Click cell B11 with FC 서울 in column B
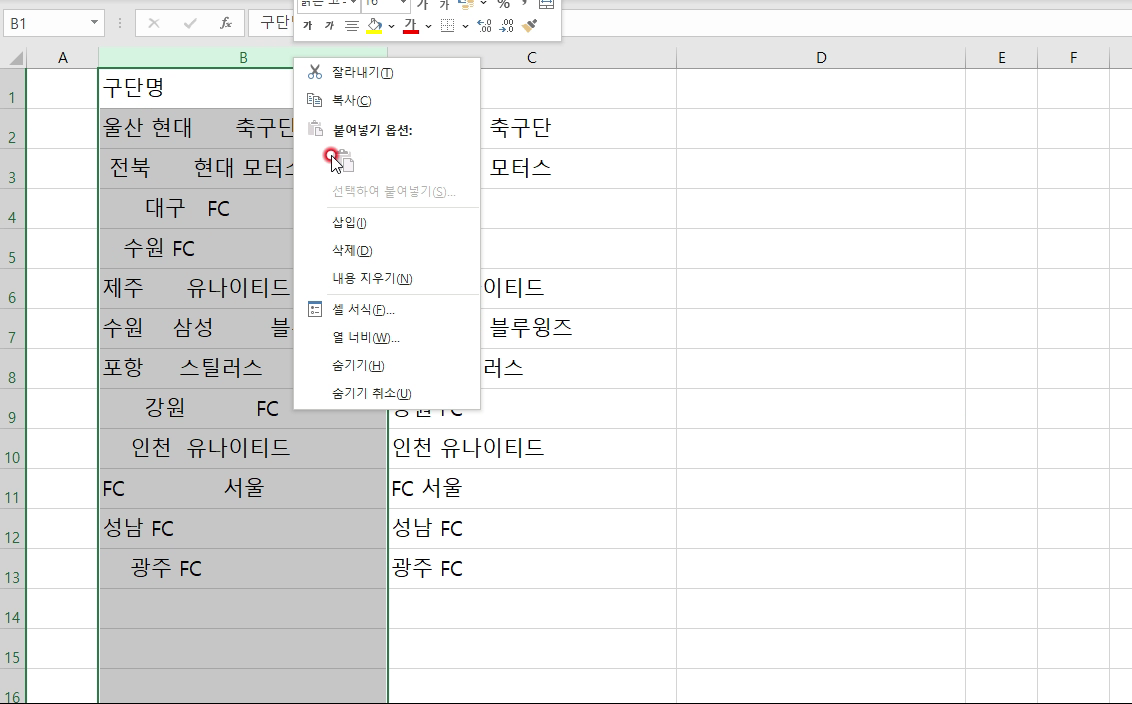 (243, 488)
